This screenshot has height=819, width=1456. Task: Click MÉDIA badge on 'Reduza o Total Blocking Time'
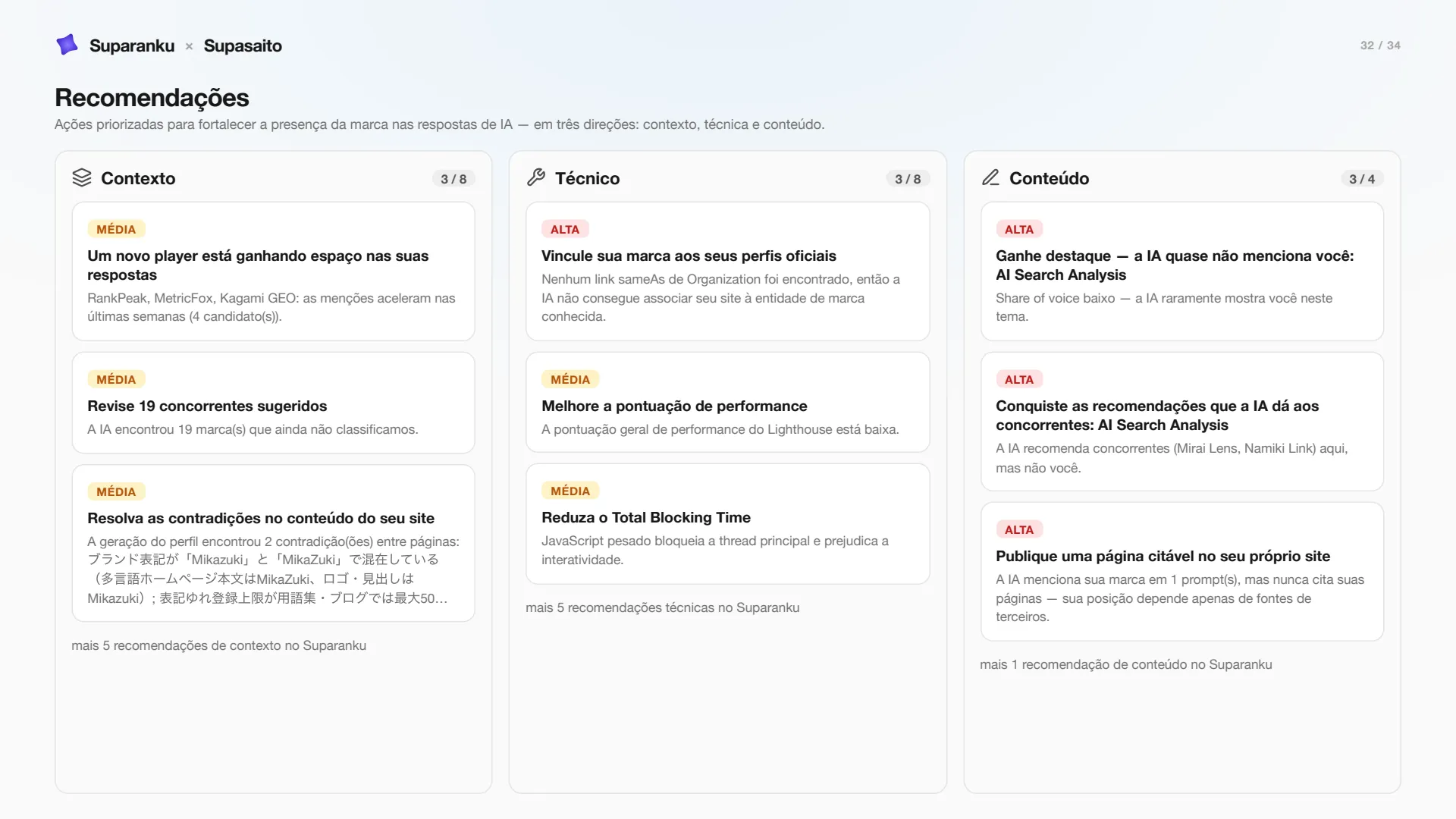570,491
